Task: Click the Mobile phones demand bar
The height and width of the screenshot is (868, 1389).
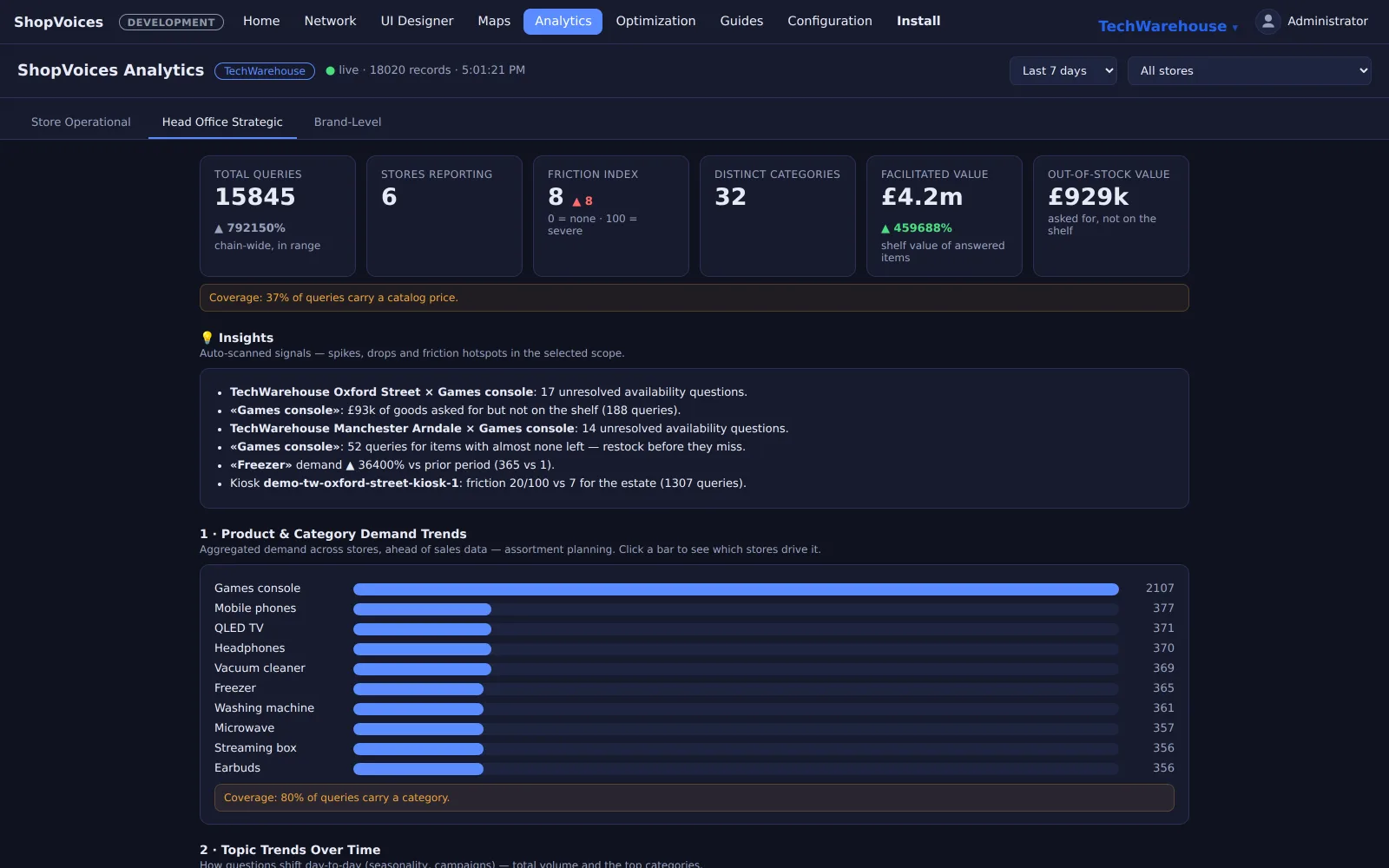Action: (x=422, y=609)
